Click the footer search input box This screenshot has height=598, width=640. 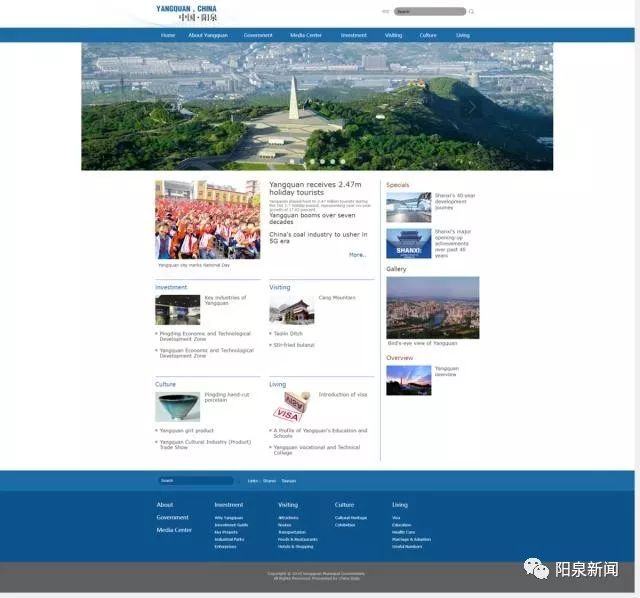click(x=195, y=481)
